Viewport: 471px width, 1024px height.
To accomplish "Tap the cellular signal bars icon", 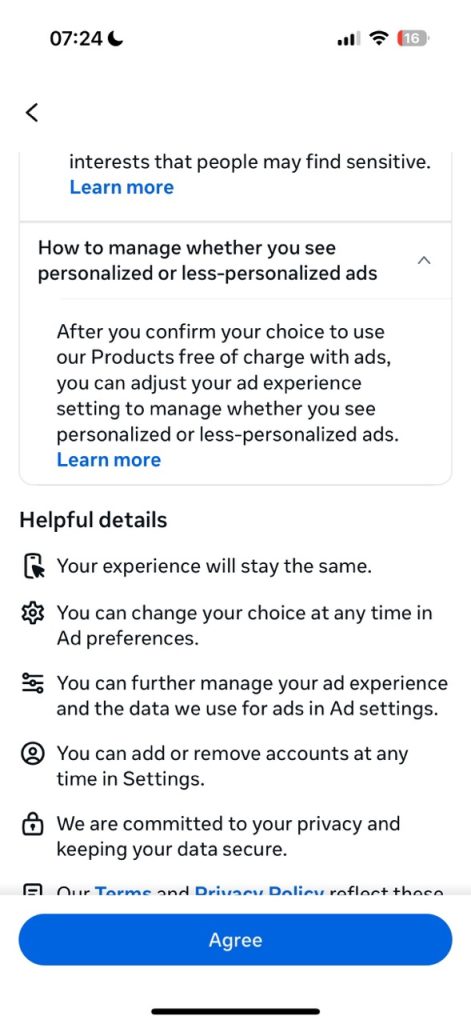I will (x=348, y=40).
